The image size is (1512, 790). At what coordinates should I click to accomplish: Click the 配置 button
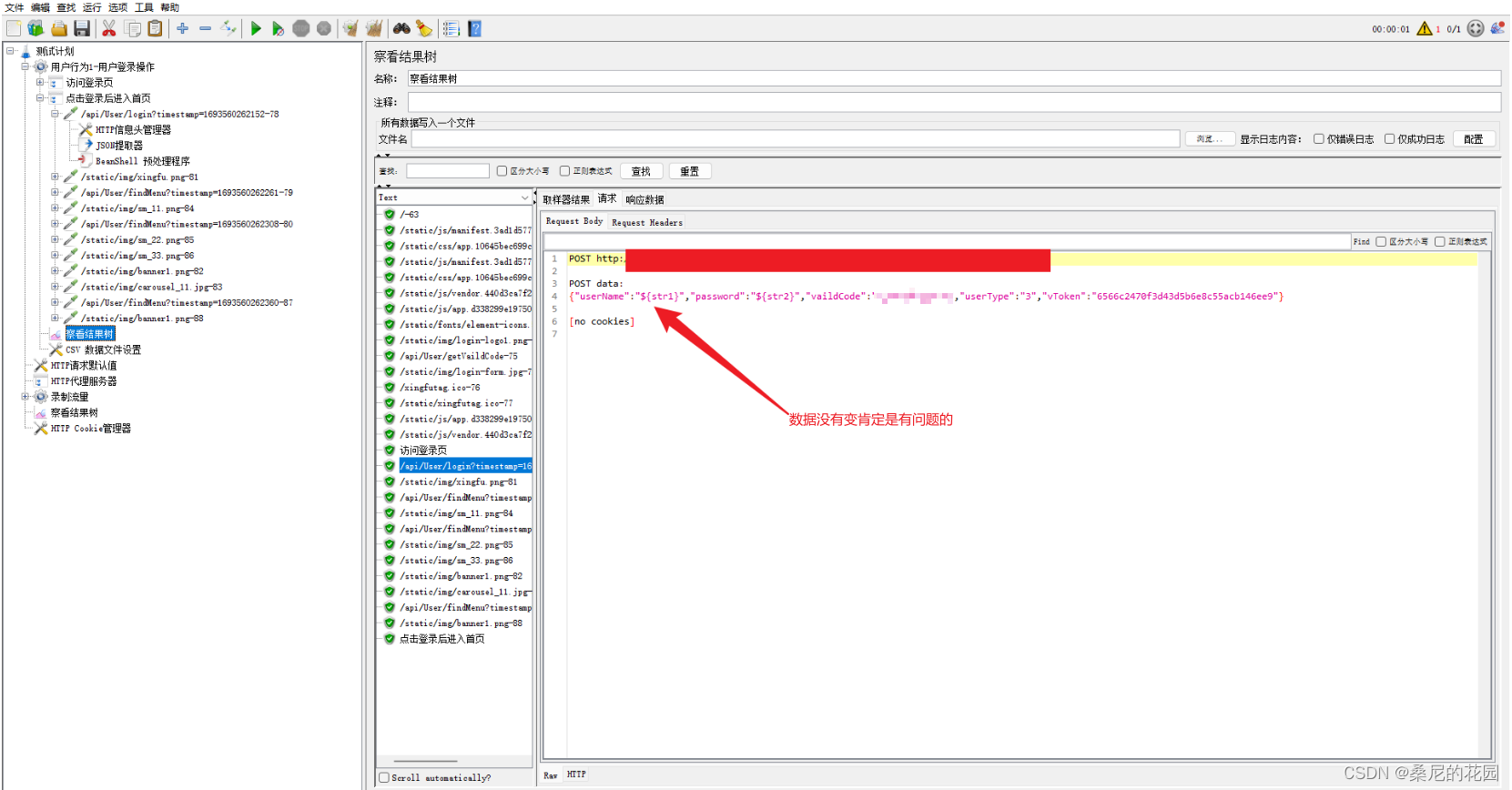pyautogui.click(x=1474, y=139)
